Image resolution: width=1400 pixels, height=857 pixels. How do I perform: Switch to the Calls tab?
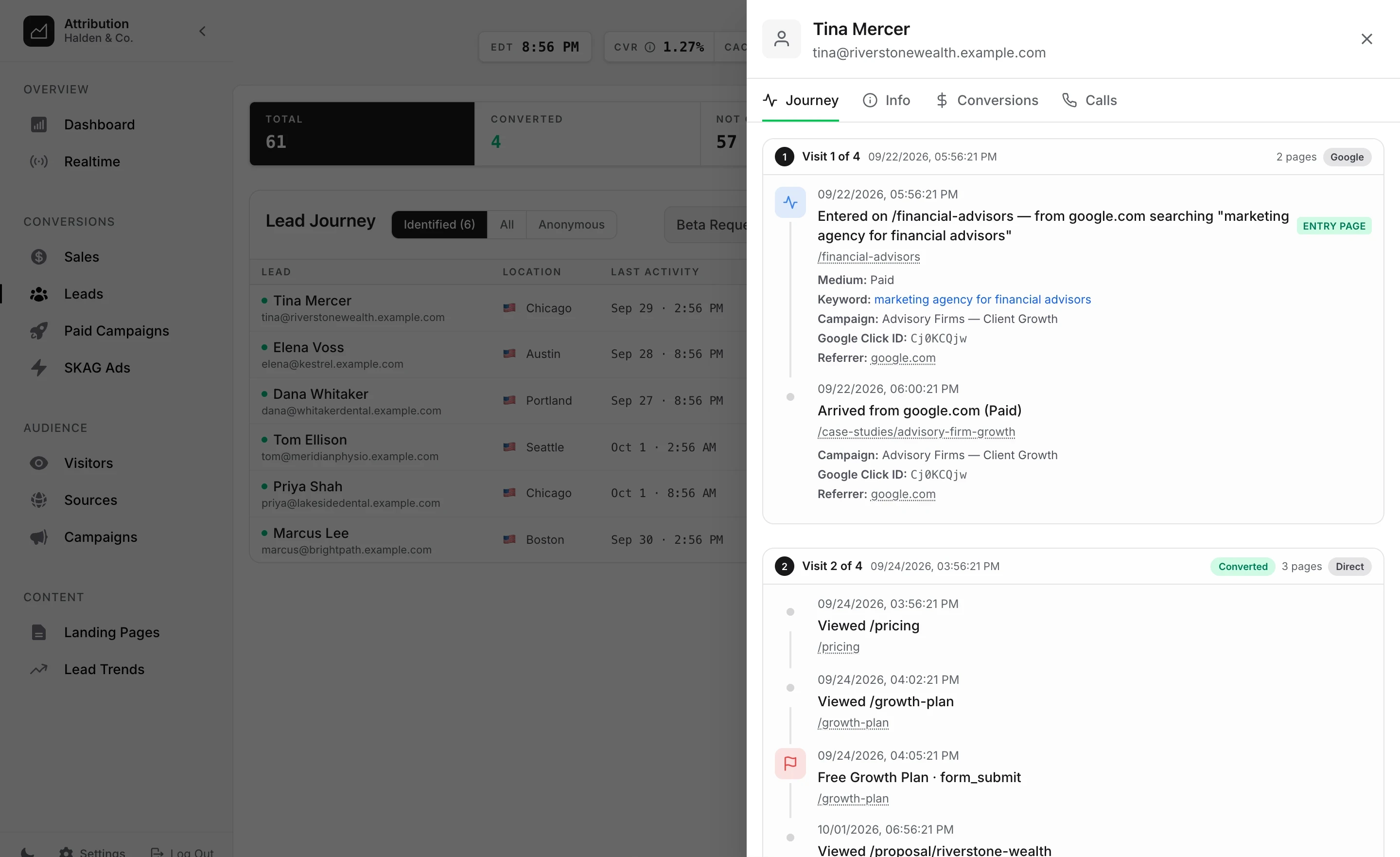(1089, 101)
